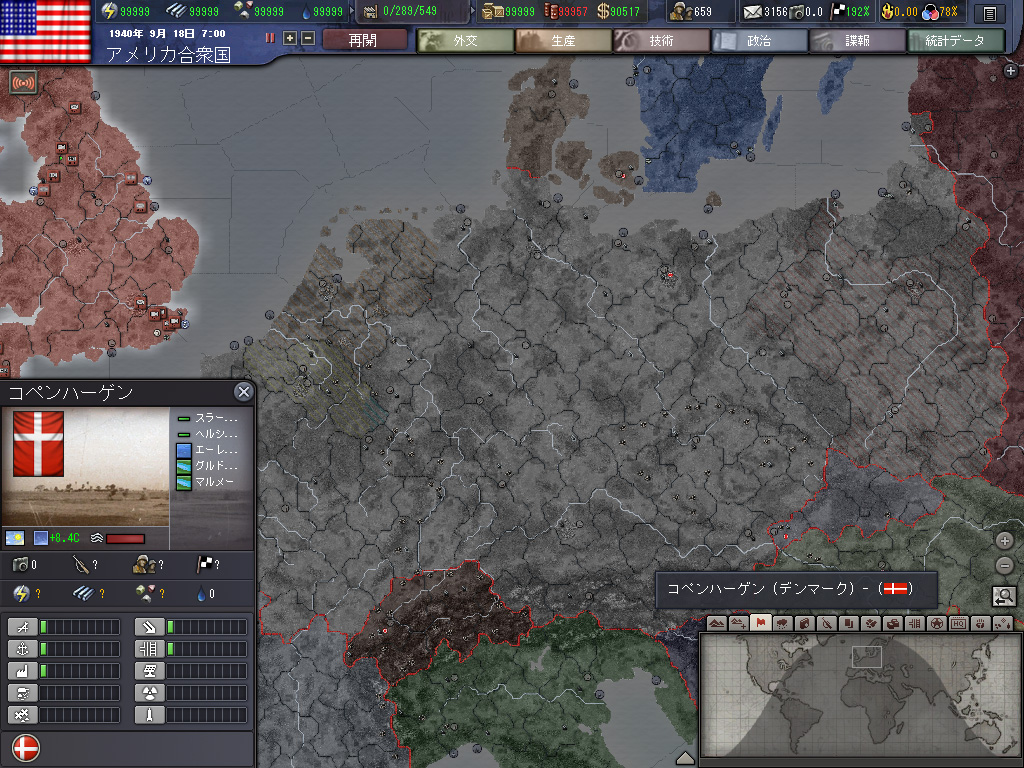Select the star-in-circle map mode

coord(936,623)
